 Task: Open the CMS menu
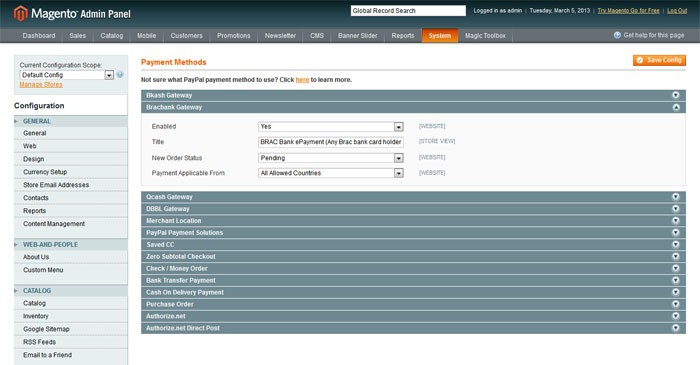pos(317,36)
